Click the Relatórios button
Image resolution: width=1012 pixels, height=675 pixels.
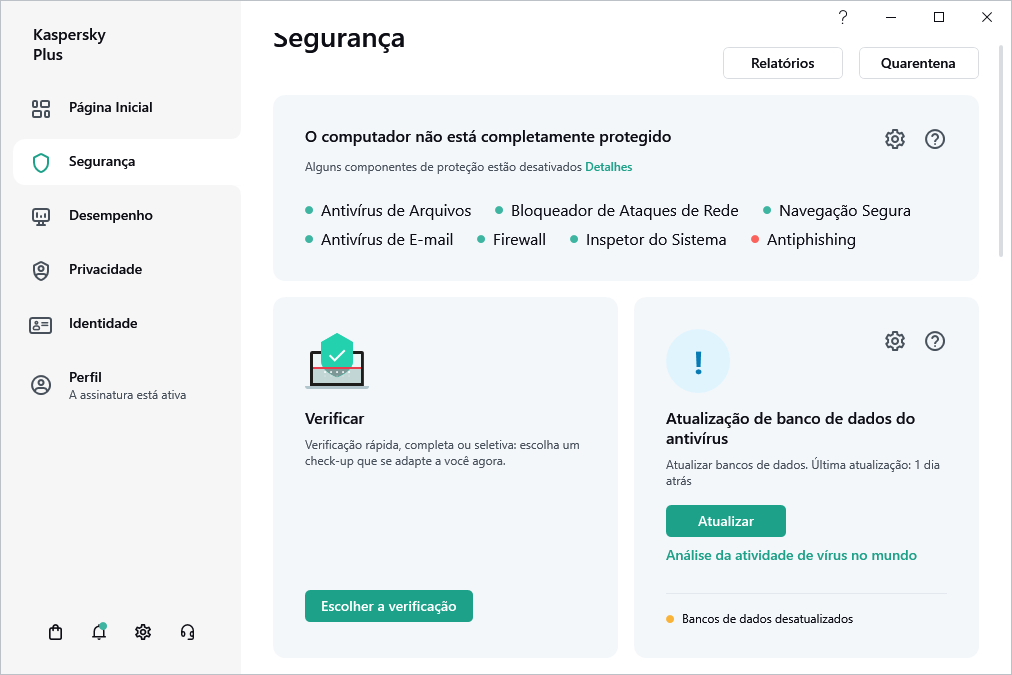pyautogui.click(x=783, y=63)
